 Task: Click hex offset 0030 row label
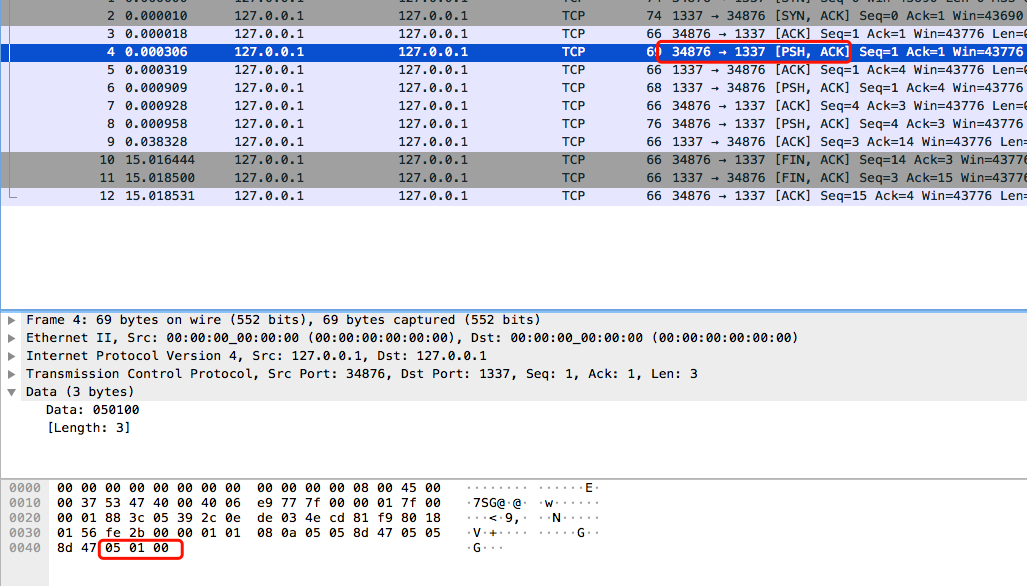point(25,533)
